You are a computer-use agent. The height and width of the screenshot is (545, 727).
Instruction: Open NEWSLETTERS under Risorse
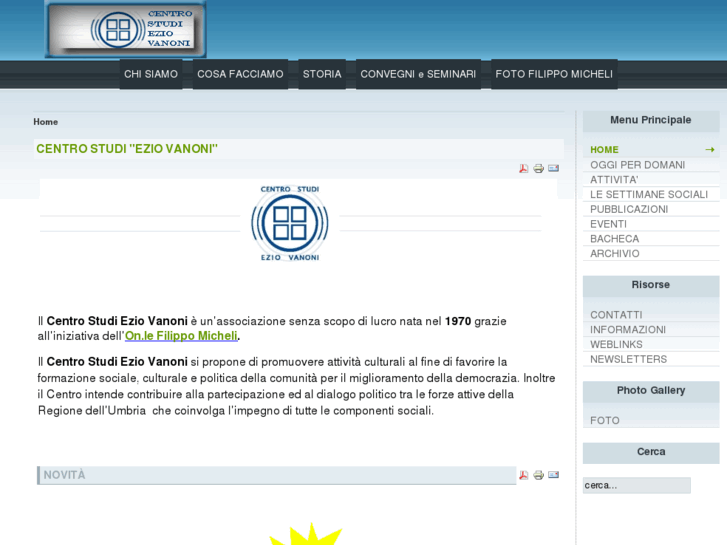[x=651, y=359]
